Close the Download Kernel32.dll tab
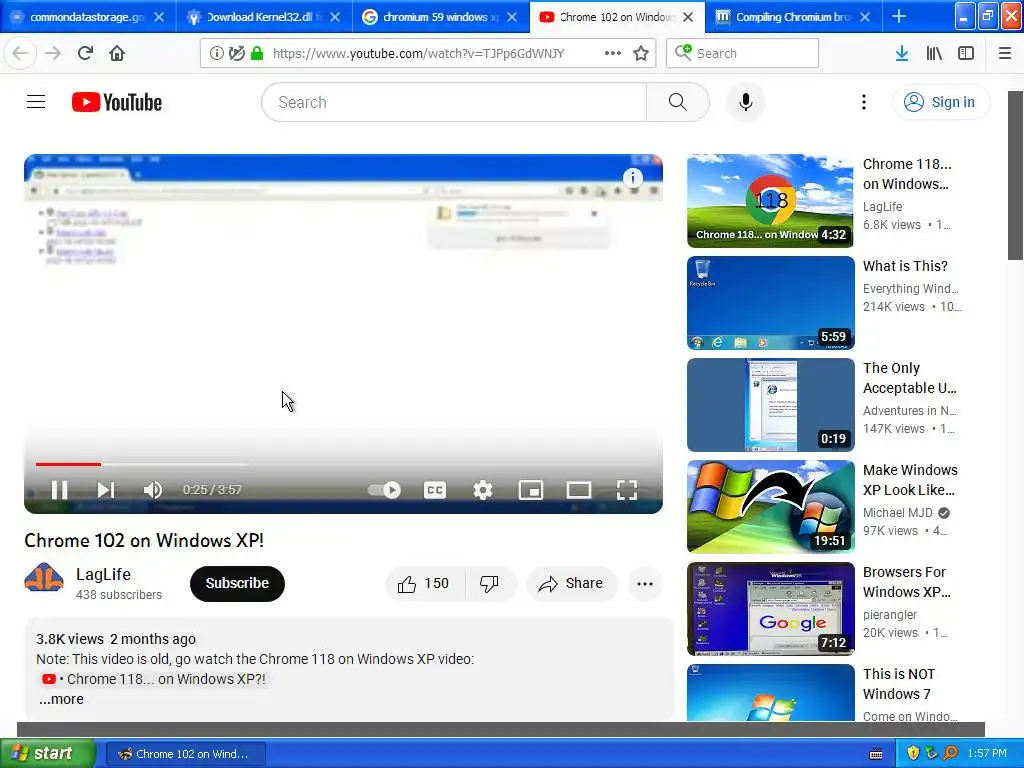 coord(335,17)
